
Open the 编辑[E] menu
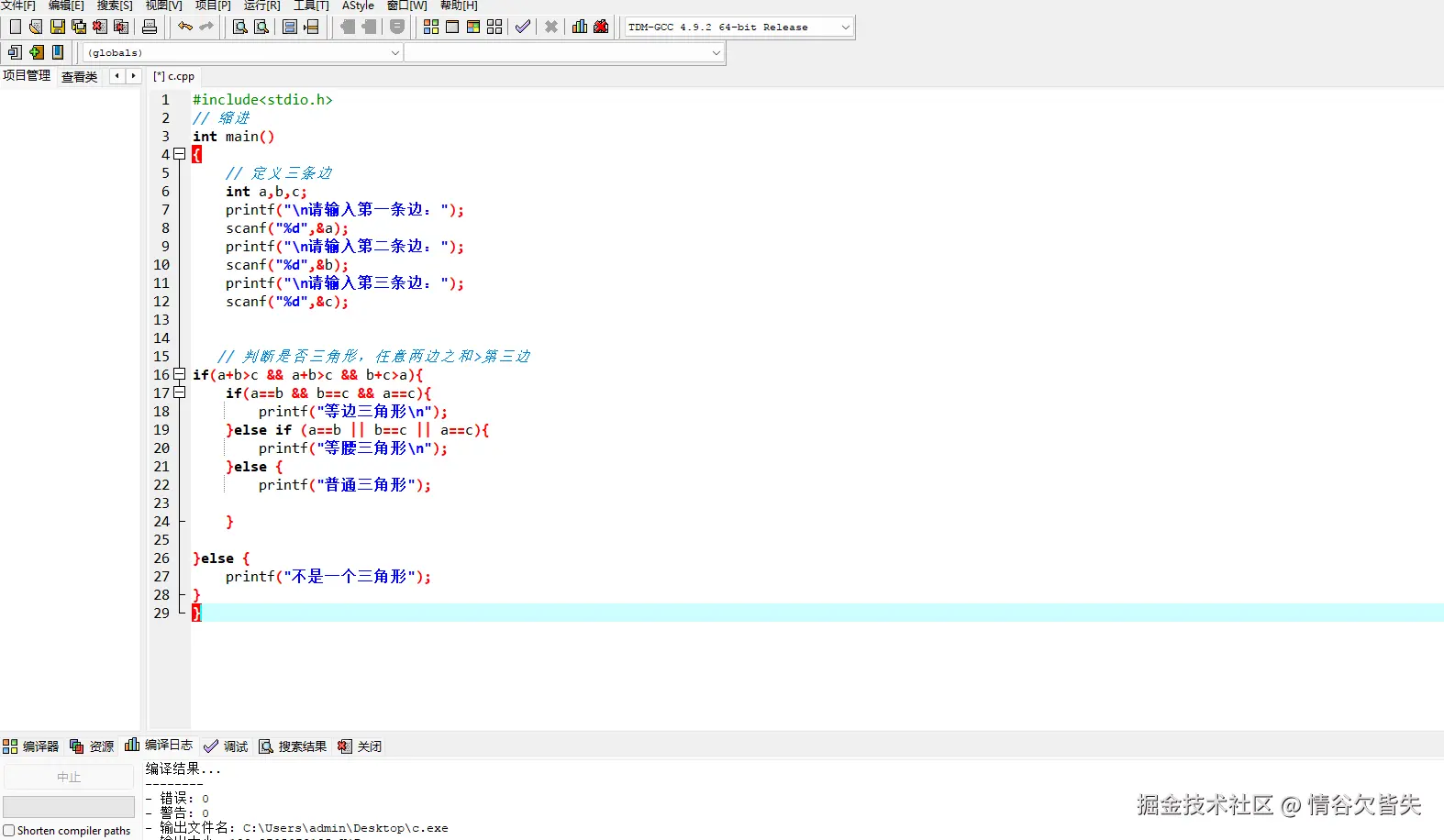(x=66, y=6)
